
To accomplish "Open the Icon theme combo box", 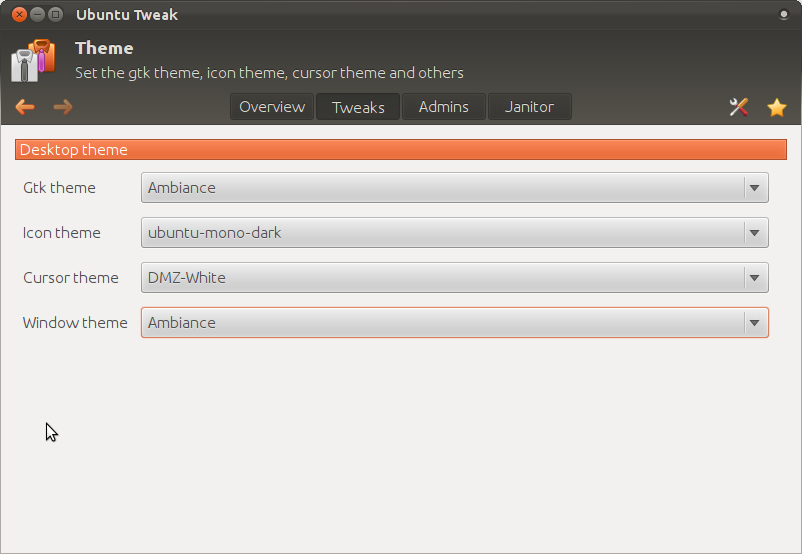I will 455,233.
